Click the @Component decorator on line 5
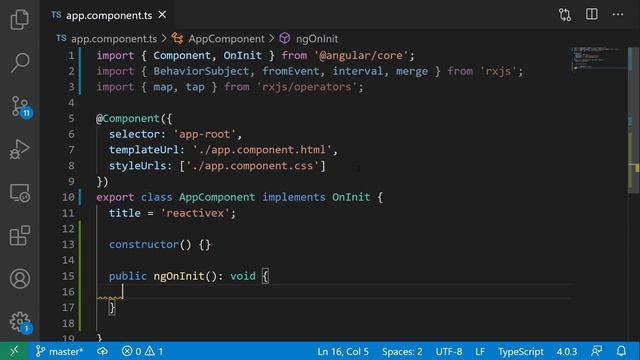The image size is (640, 360). pos(128,118)
